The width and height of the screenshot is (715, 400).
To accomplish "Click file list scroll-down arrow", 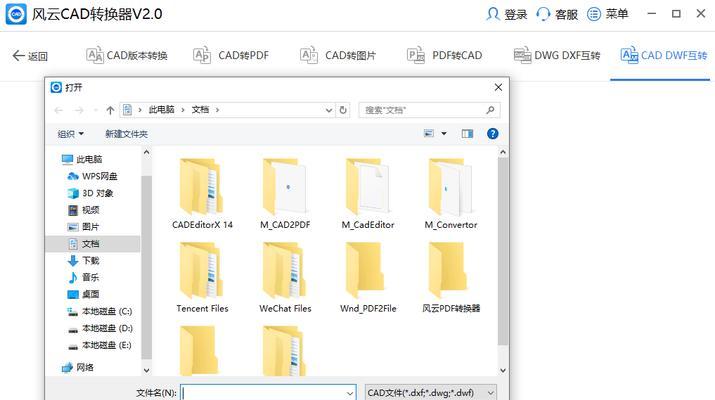I will (503, 370).
